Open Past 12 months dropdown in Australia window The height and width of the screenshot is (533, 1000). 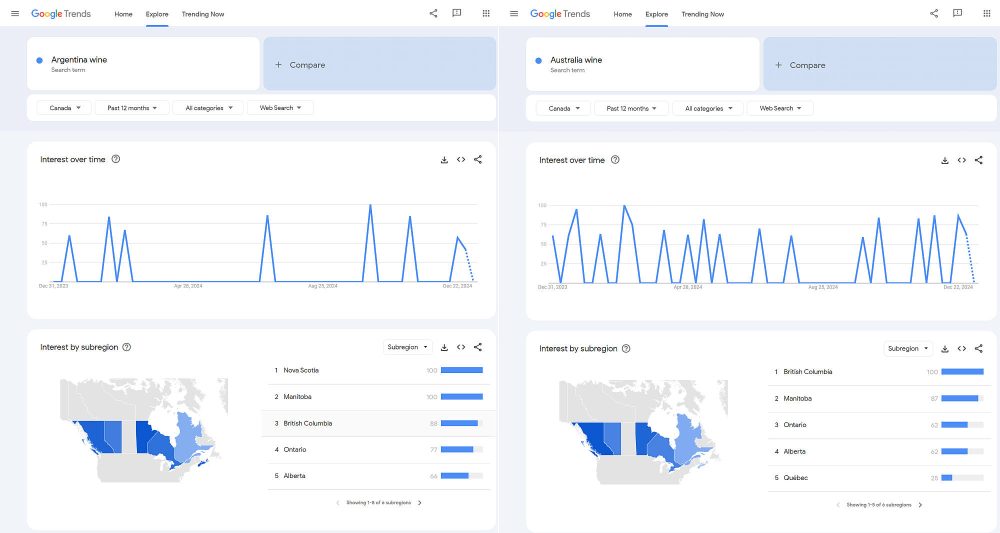coord(631,108)
